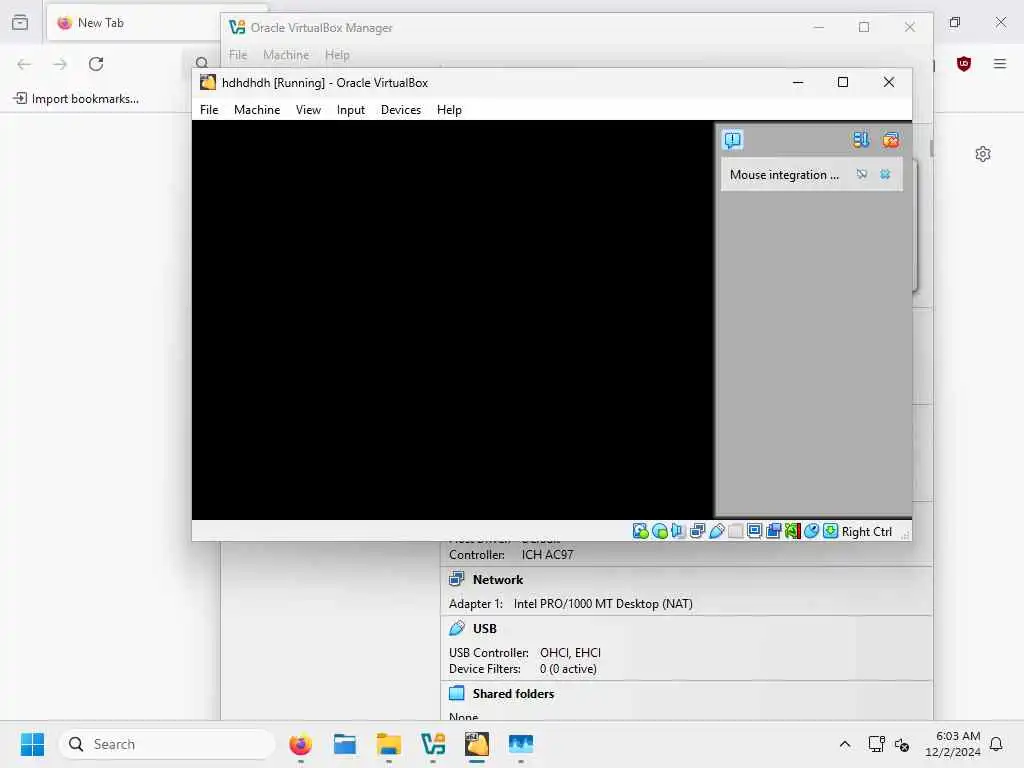Click the delete all notifications icon
Image resolution: width=1024 pixels, height=768 pixels.
click(891, 140)
